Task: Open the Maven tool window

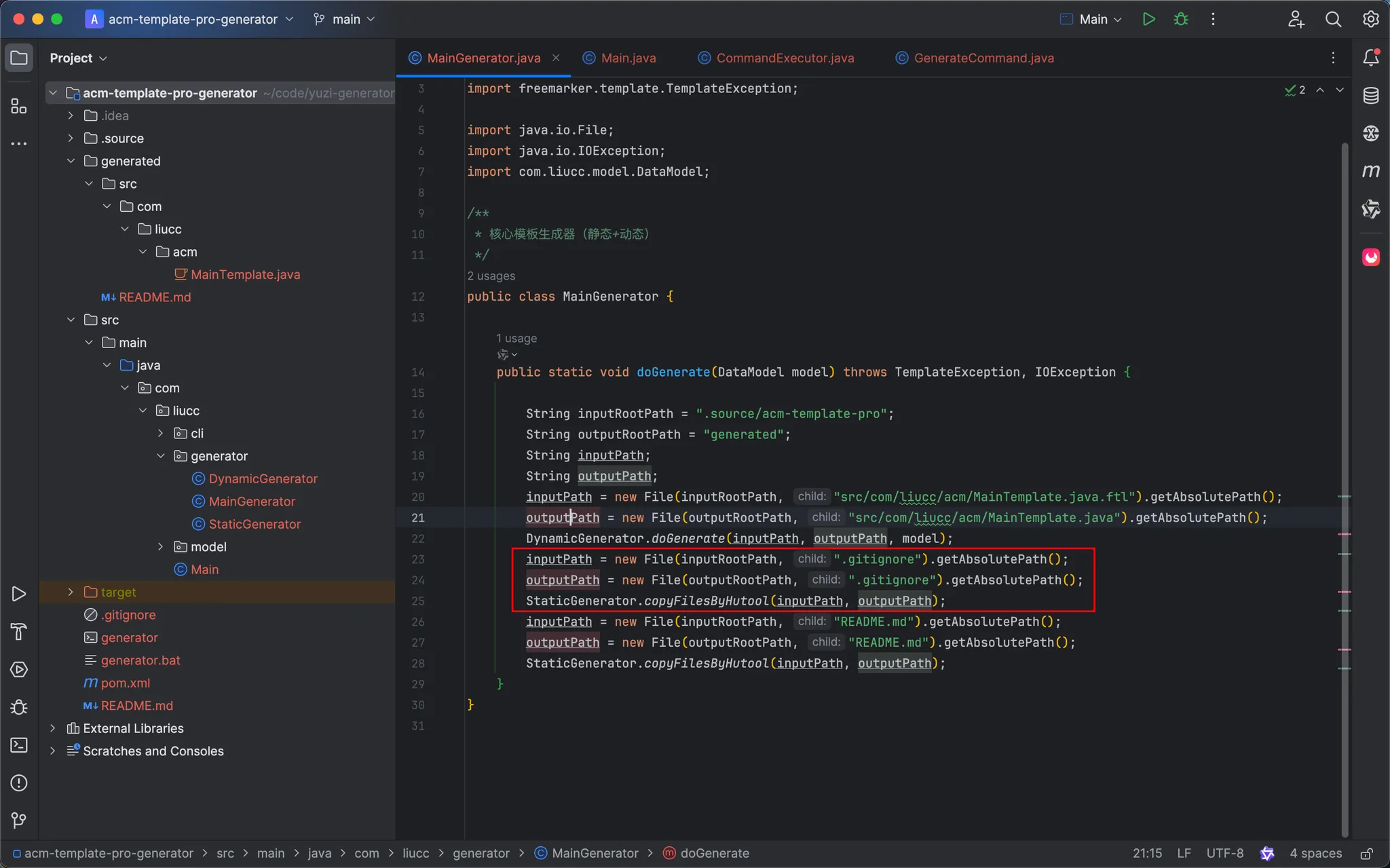Action: pos(1370,171)
